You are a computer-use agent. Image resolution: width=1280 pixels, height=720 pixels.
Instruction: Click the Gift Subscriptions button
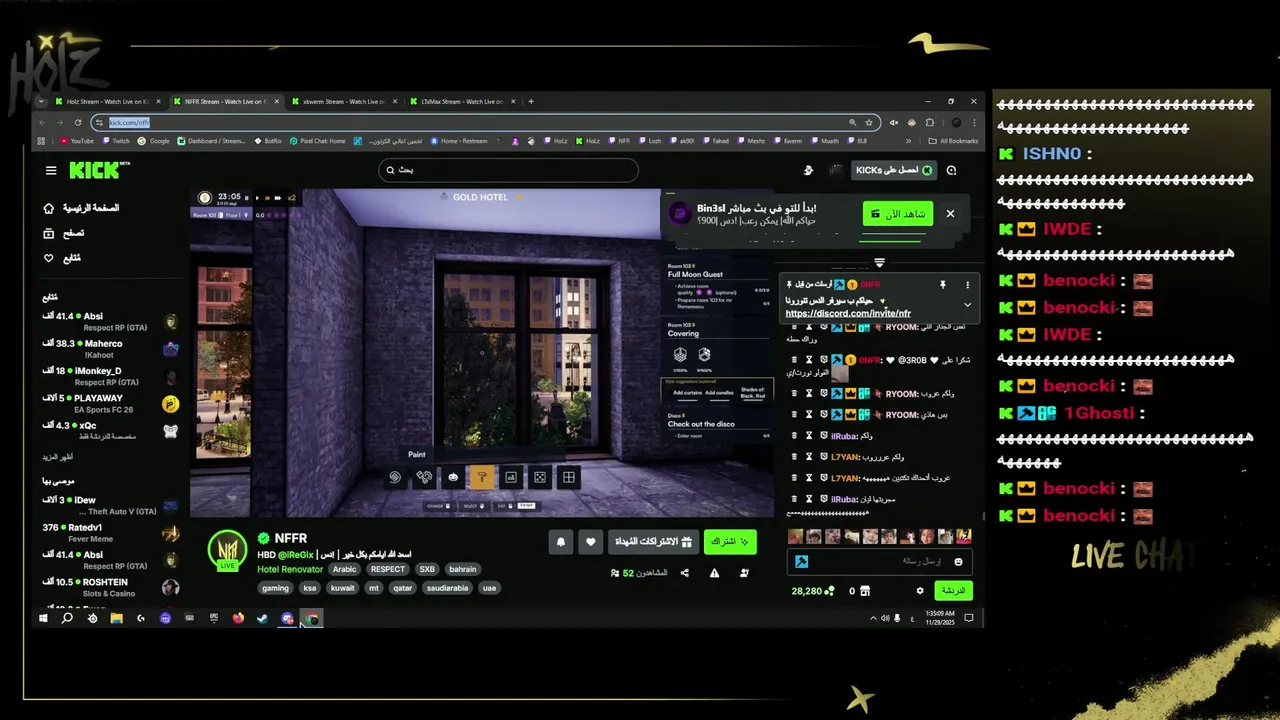click(x=653, y=542)
